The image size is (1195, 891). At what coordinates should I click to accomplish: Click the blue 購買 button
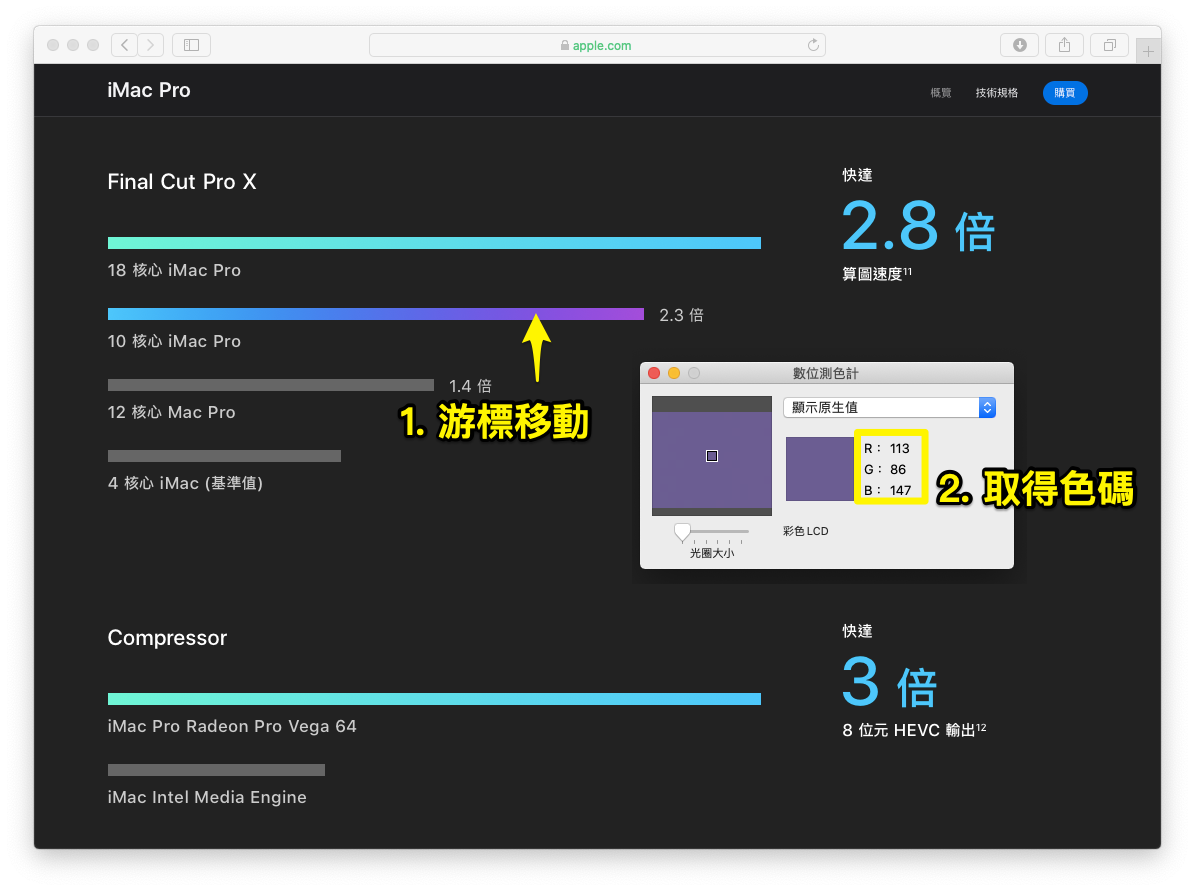(1065, 93)
